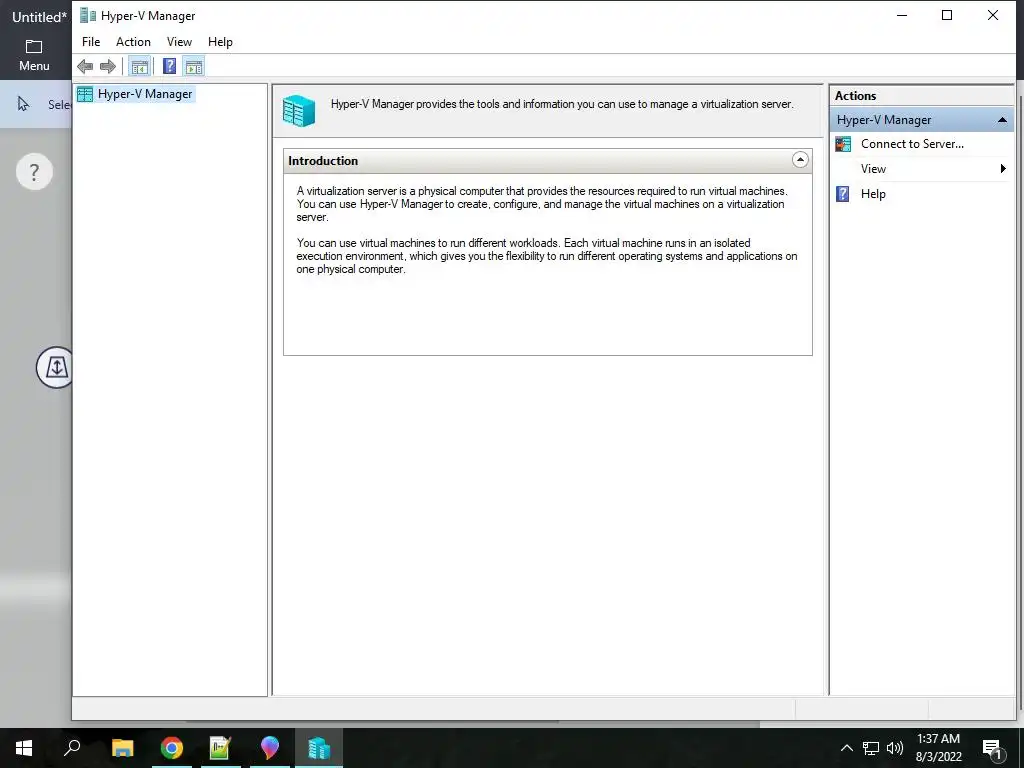Click the Hyper-V Manager title bar icon
The width and height of the screenshot is (1024, 768).
(88, 16)
